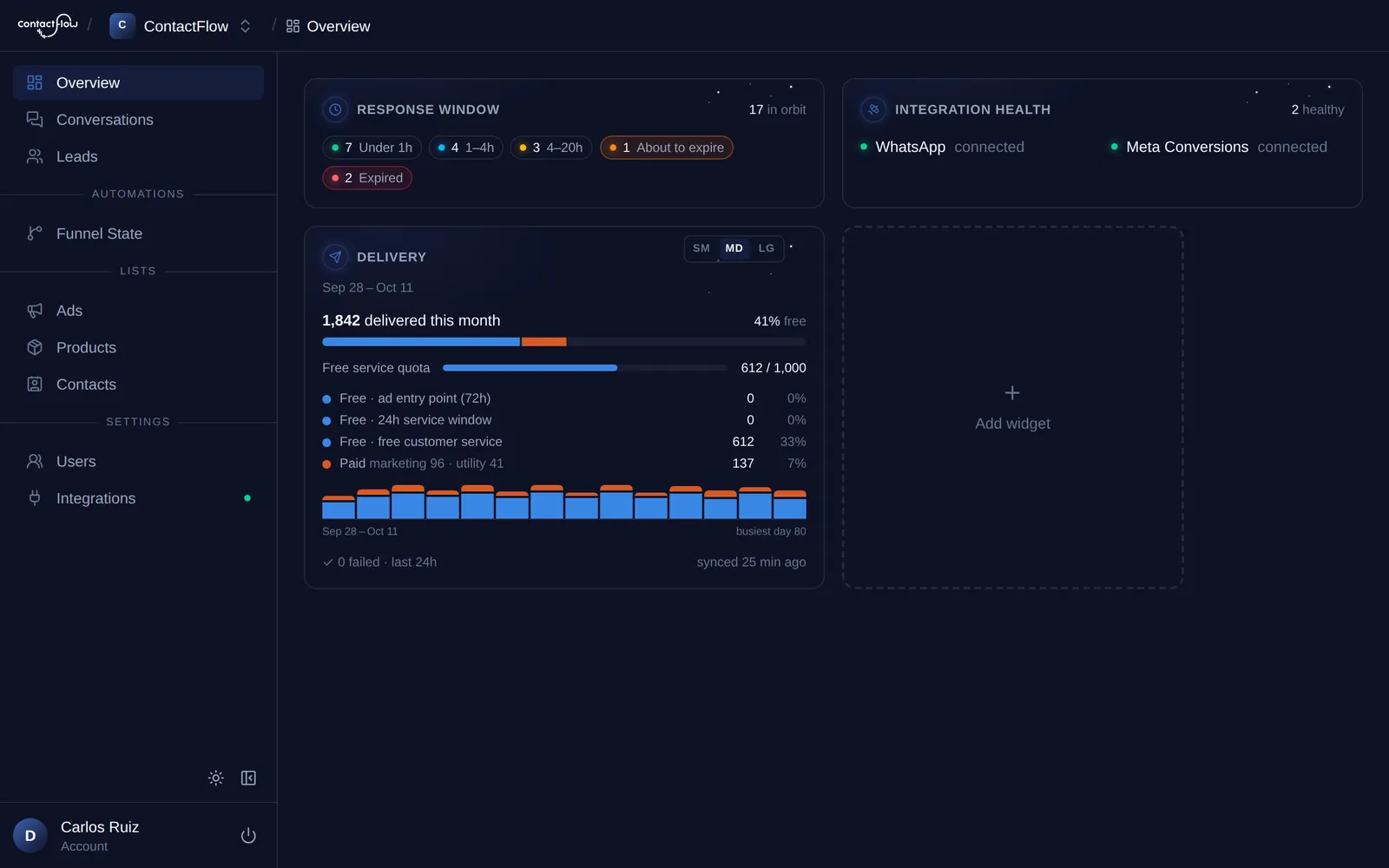This screenshot has height=868, width=1389.
Task: Click the Integration Health icon
Action: 873,109
